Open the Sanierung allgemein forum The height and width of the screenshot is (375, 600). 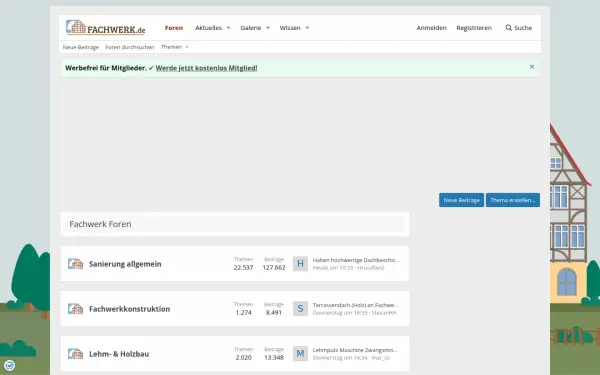125,264
